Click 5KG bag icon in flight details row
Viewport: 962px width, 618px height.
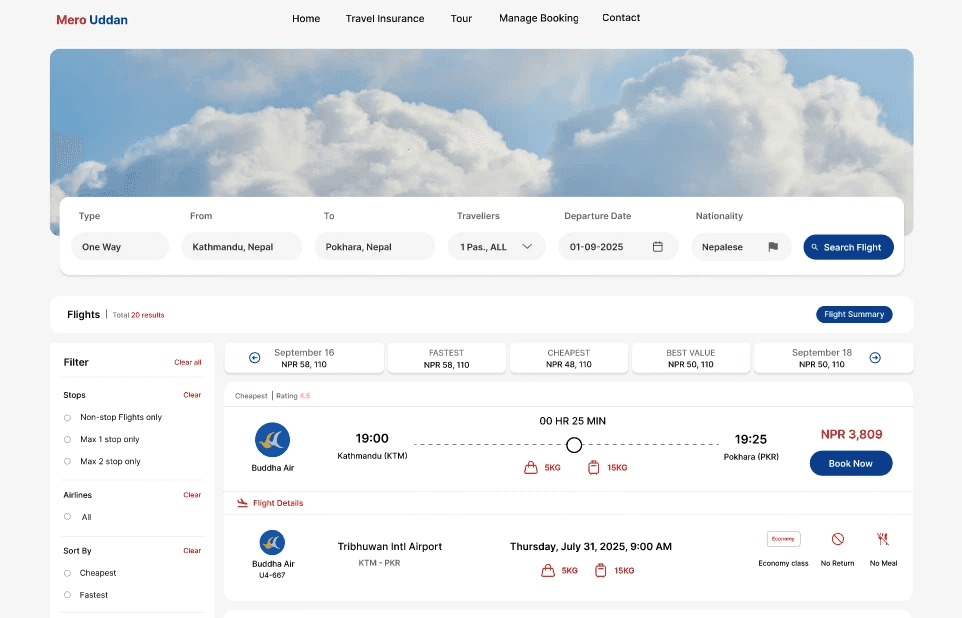pyautogui.click(x=548, y=571)
